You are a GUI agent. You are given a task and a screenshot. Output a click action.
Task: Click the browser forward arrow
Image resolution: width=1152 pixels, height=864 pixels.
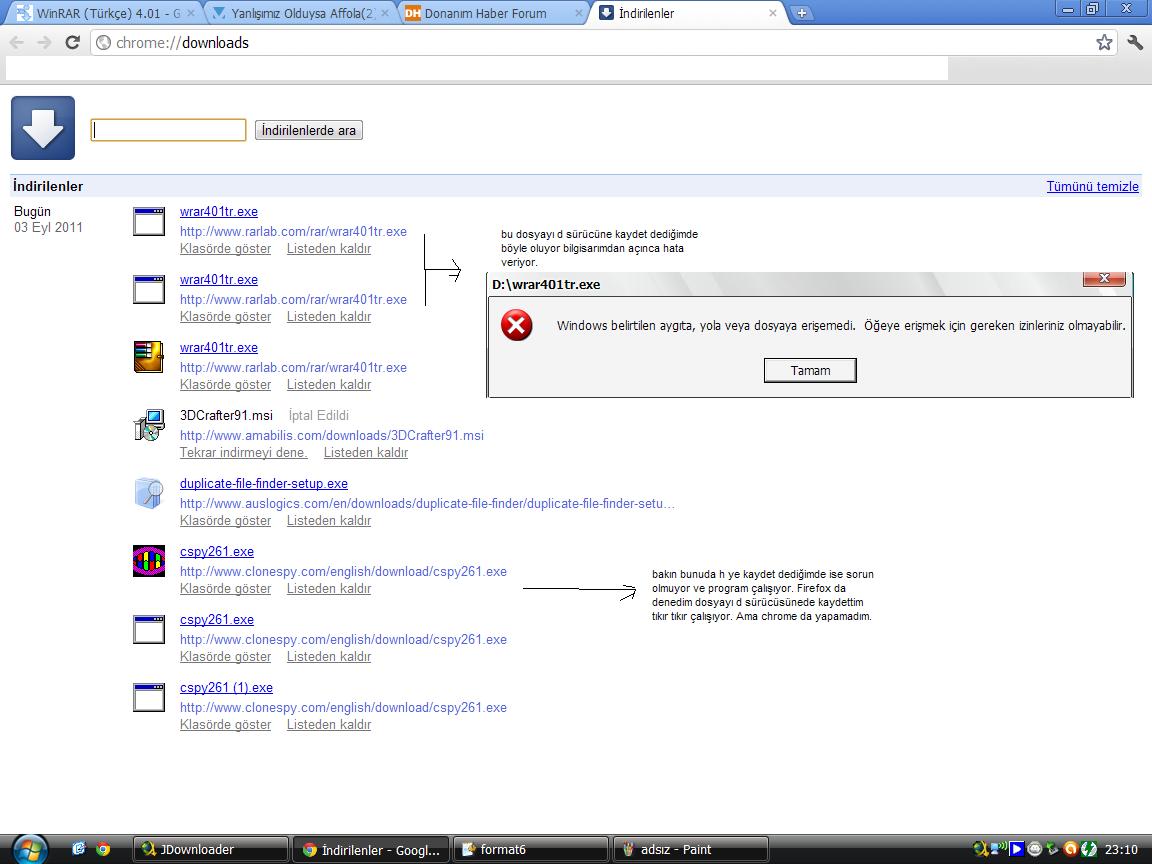44,43
